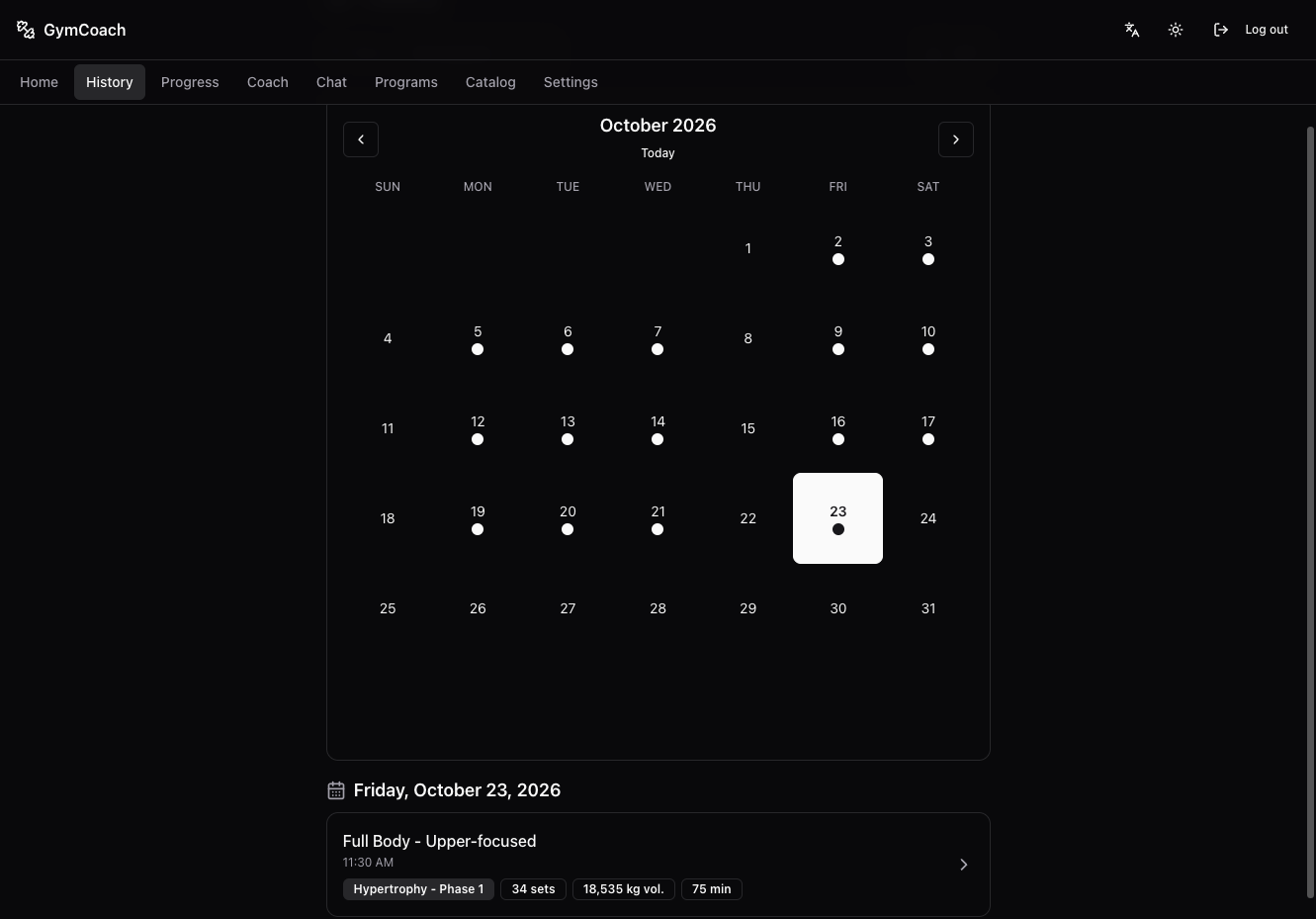This screenshot has height=919, width=1316.
Task: Expand the Full Body workout chevron
Action: tap(964, 865)
